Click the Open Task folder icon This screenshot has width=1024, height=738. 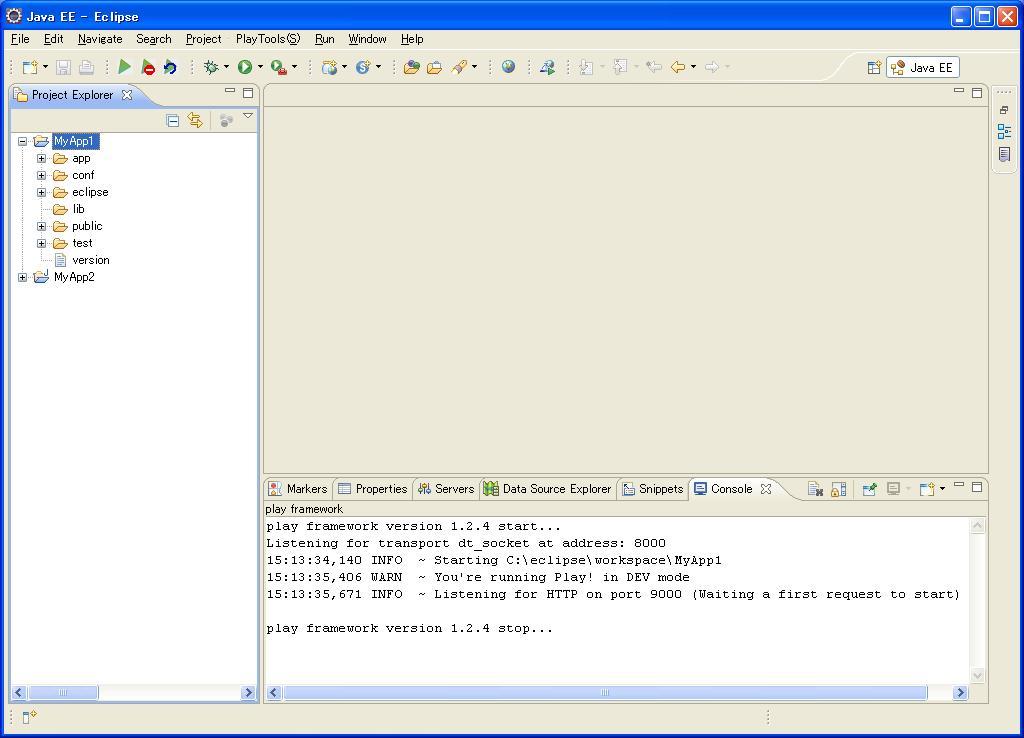434,67
